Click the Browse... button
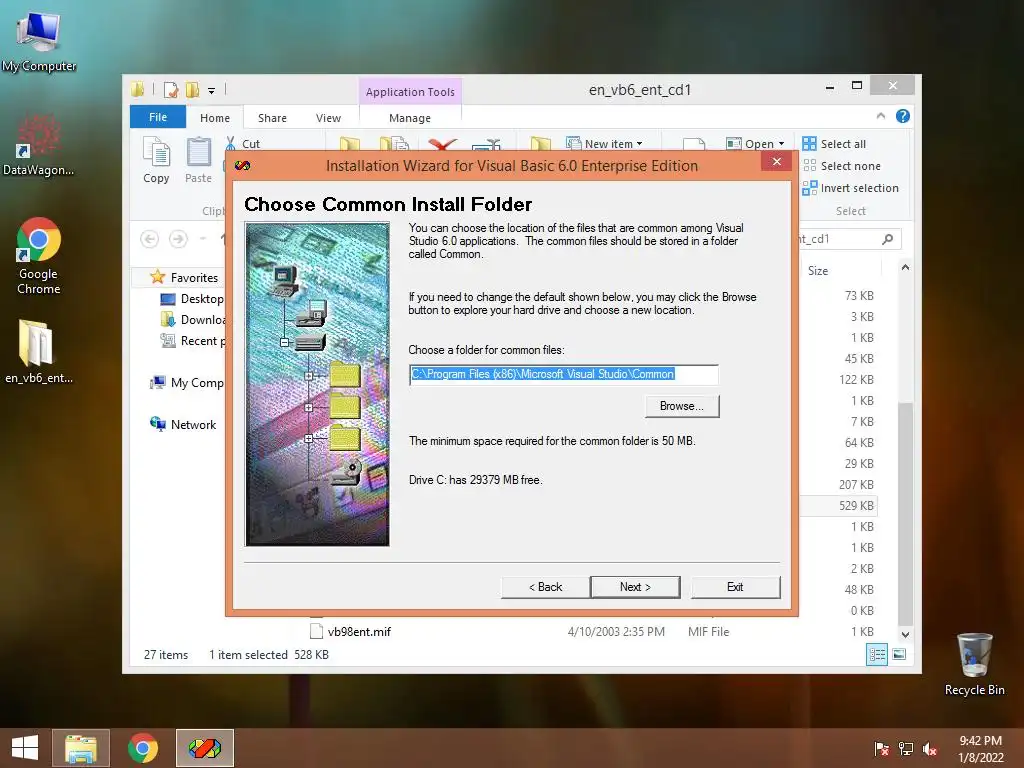This screenshot has height=768, width=1024. click(682, 406)
